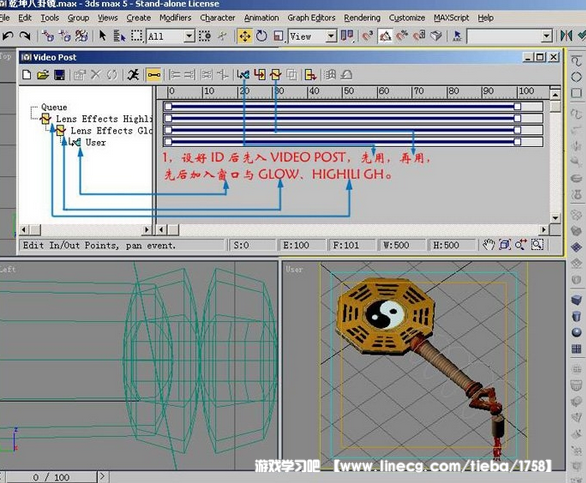Click the Add Image Layer Event icon
Screen dimensions: 586x483
click(x=292, y=75)
